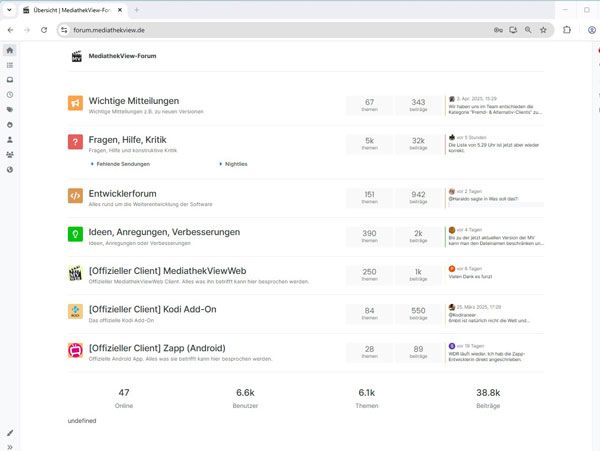Open the users person icon in sidebar
Viewport: 600px width, 451px height.
[x=10, y=140]
